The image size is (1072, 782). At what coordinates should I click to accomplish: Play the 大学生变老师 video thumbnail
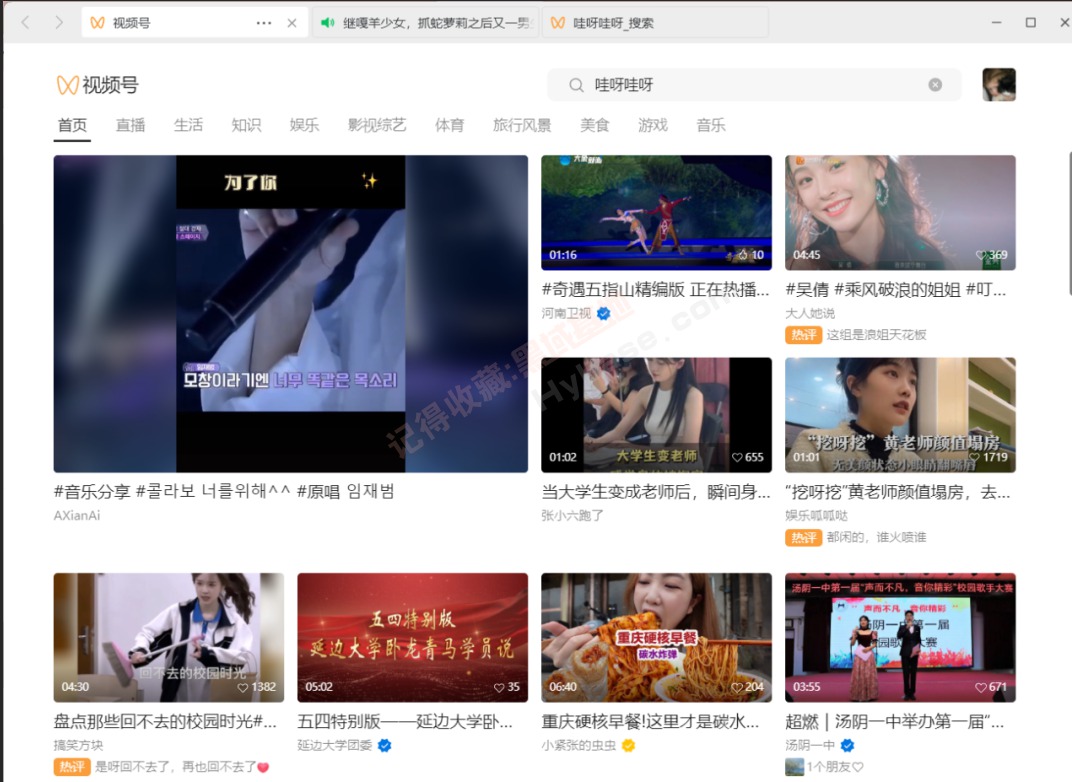coord(656,415)
